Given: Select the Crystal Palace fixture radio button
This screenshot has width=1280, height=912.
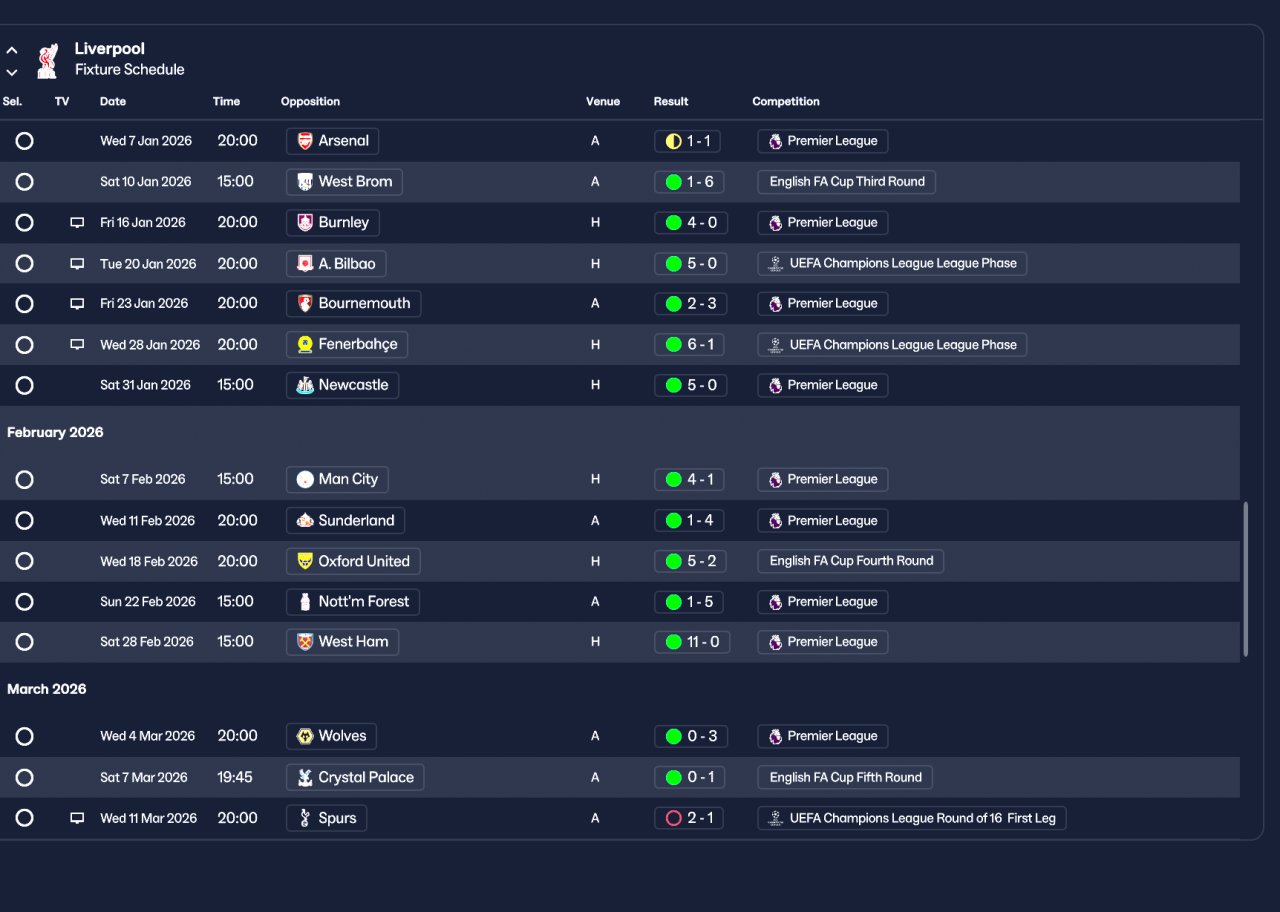Looking at the screenshot, I should 25,778.
